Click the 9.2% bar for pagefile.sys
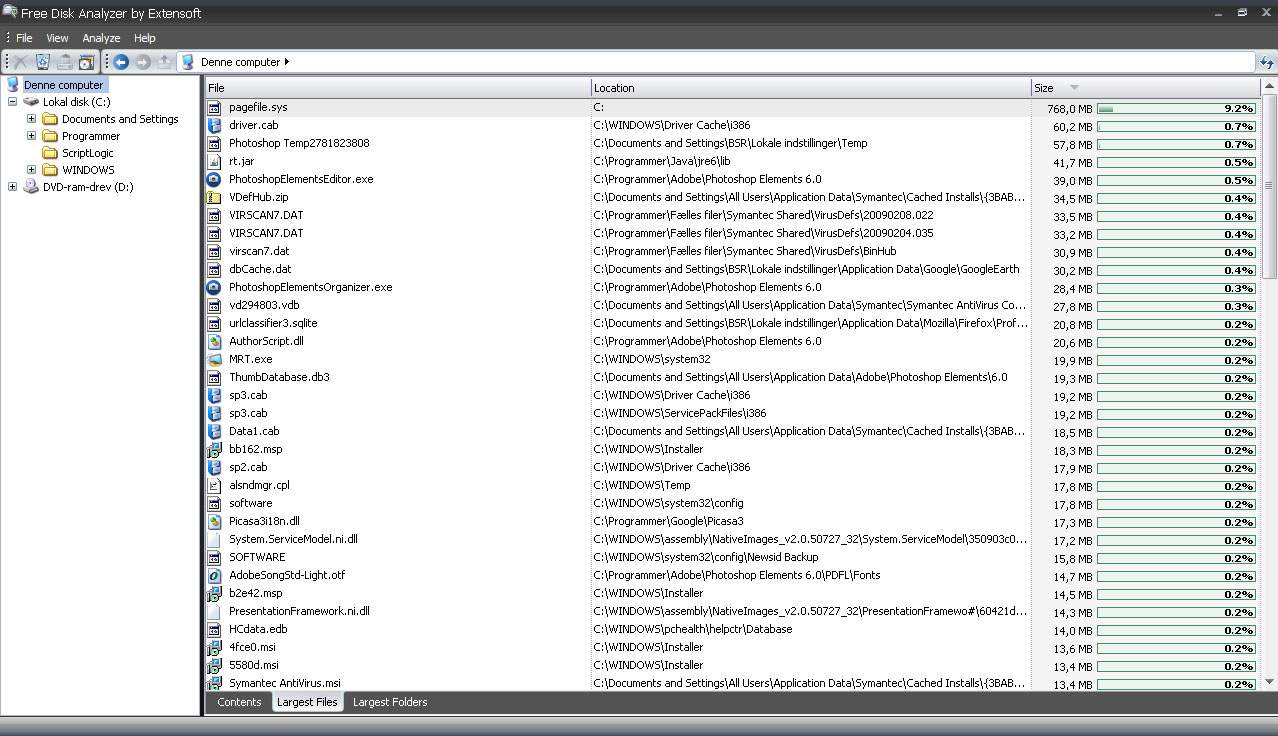Screen dimensions: 1278x736 click(1176, 108)
